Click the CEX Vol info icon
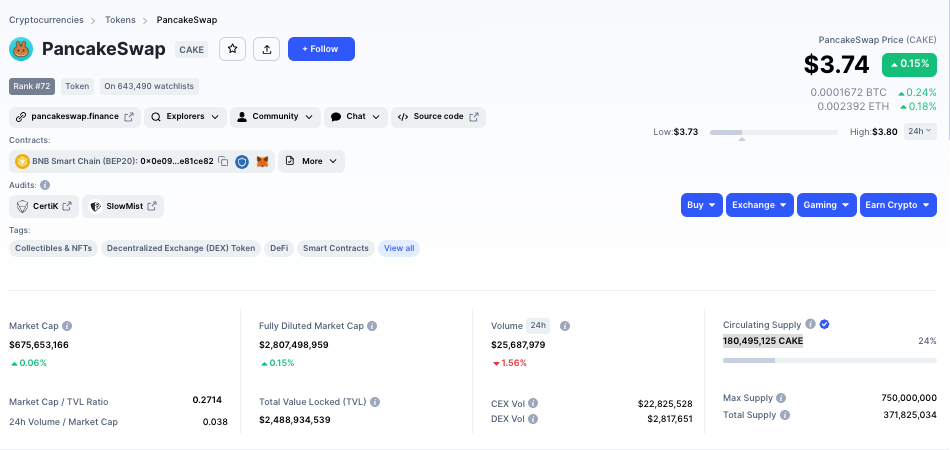950x450 pixels. [533, 403]
